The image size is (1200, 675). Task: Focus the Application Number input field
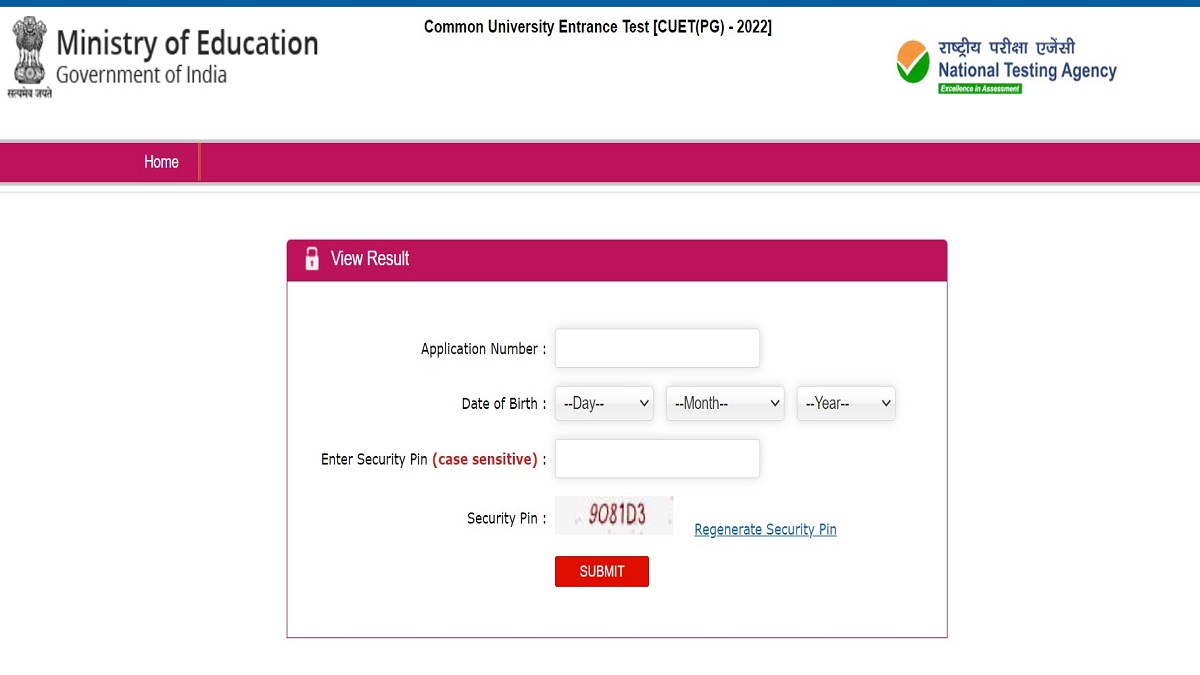657,348
